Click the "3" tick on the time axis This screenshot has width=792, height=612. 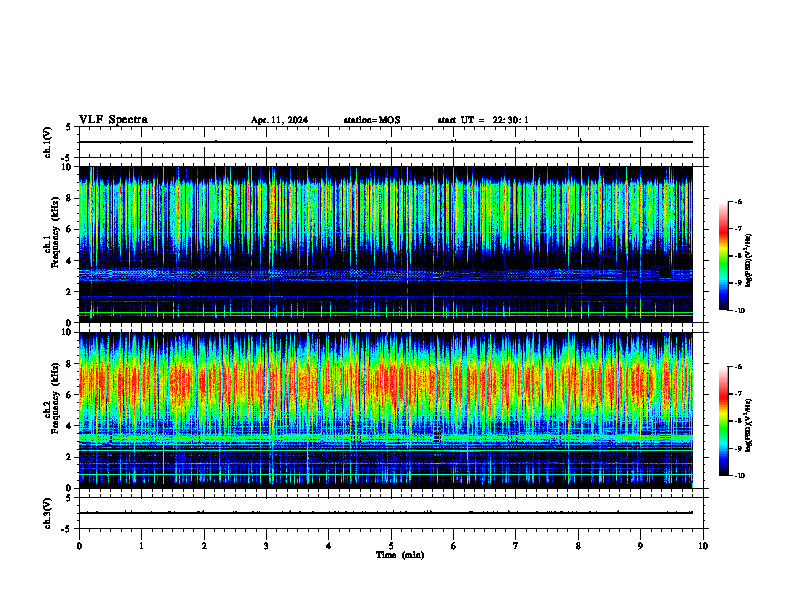click(266, 546)
